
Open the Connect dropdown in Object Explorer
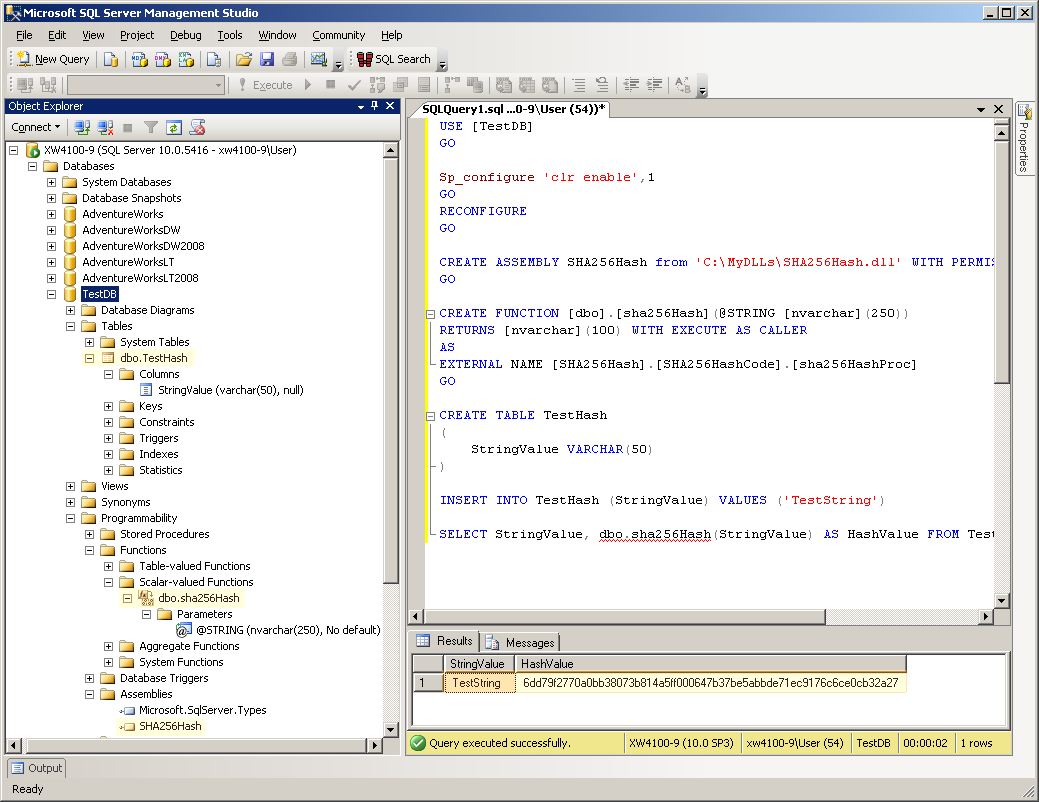click(36, 127)
